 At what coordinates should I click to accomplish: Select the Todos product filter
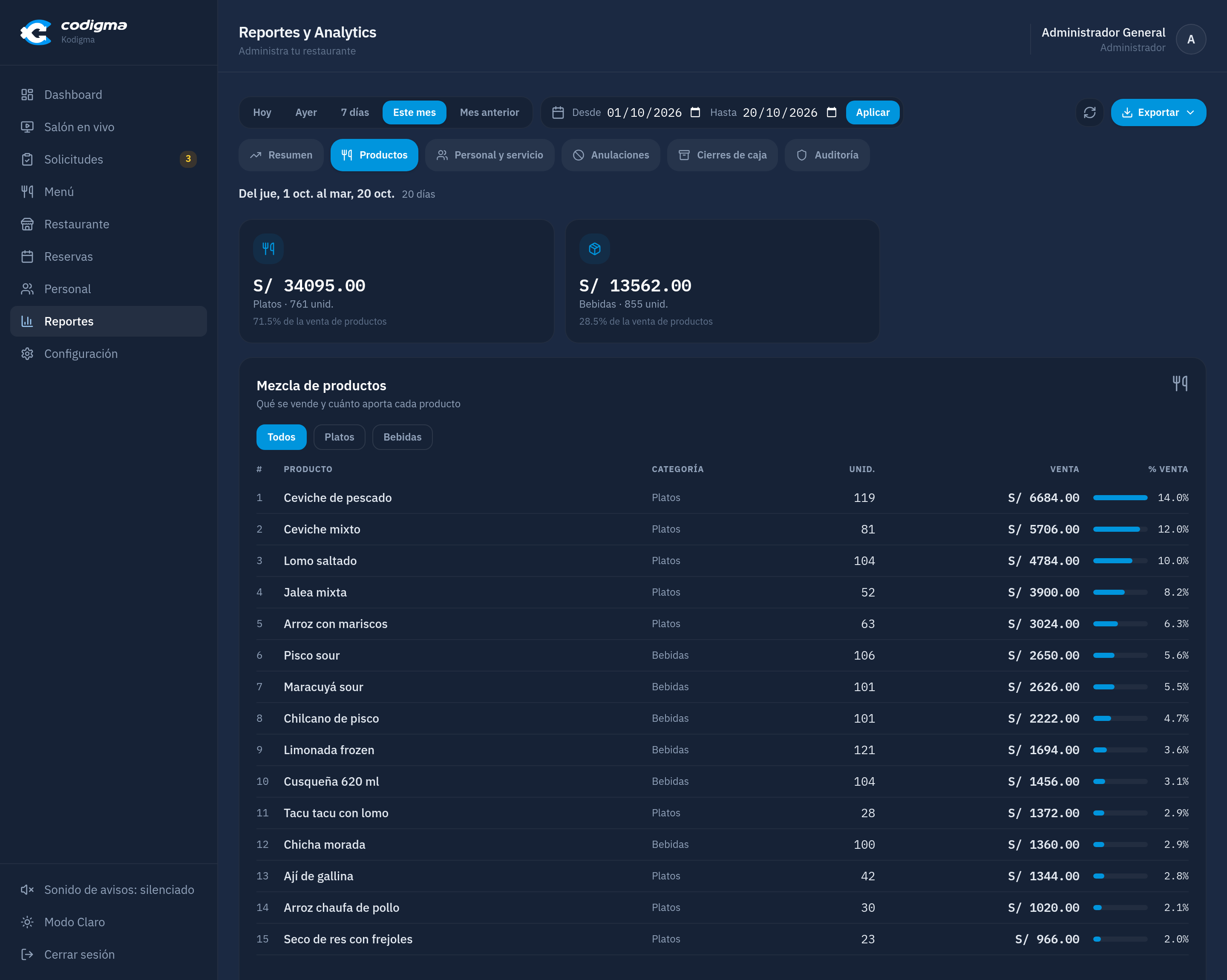281,437
